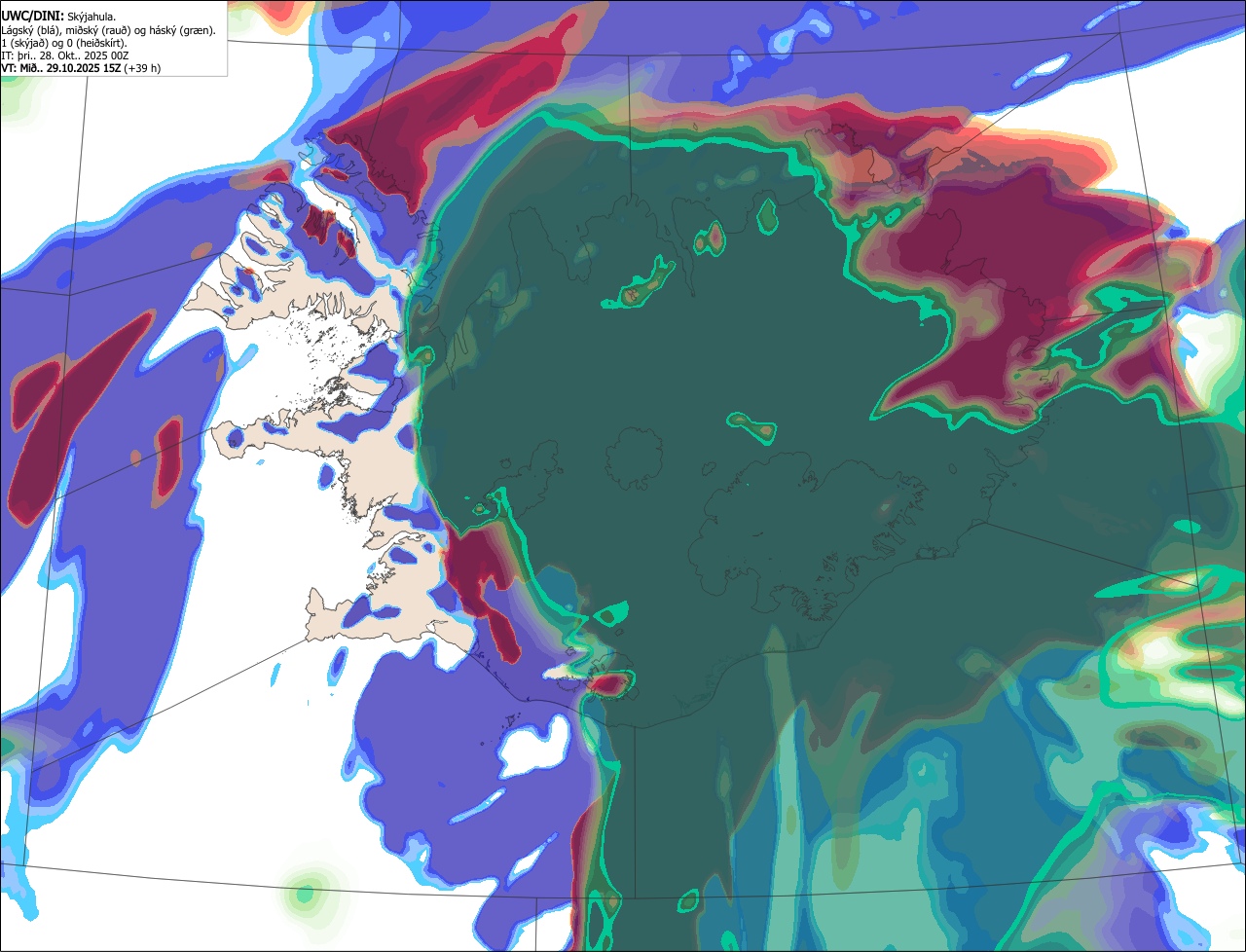Click the '1 (skýjað) og 0 (heiðskírt).' line
Image resolution: width=1246 pixels, height=952 pixels.
coord(64,43)
